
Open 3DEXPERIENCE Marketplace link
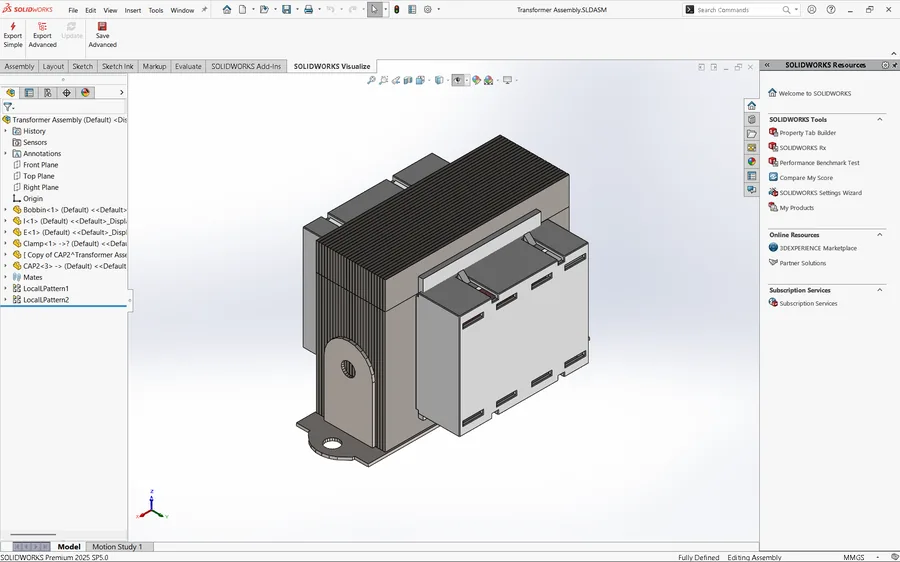[818, 248]
